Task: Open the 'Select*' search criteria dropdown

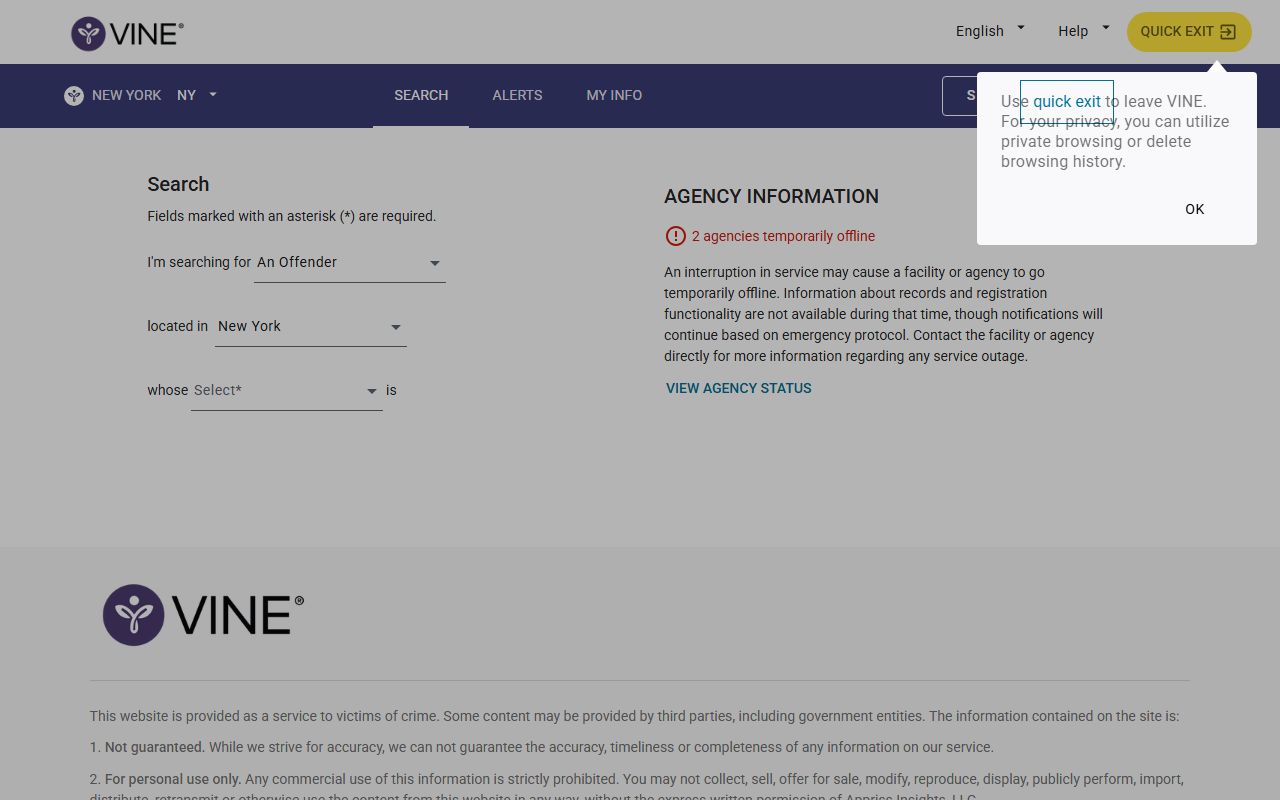Action: click(x=286, y=391)
